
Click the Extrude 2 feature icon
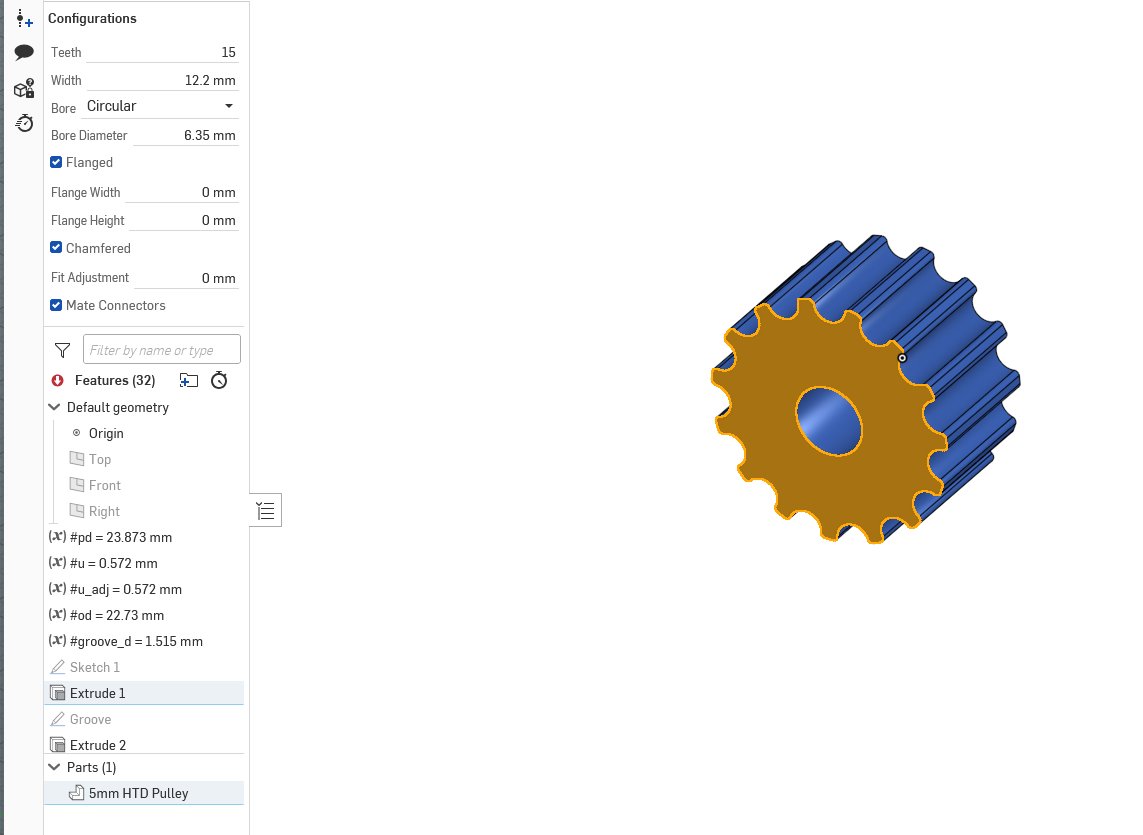58,745
